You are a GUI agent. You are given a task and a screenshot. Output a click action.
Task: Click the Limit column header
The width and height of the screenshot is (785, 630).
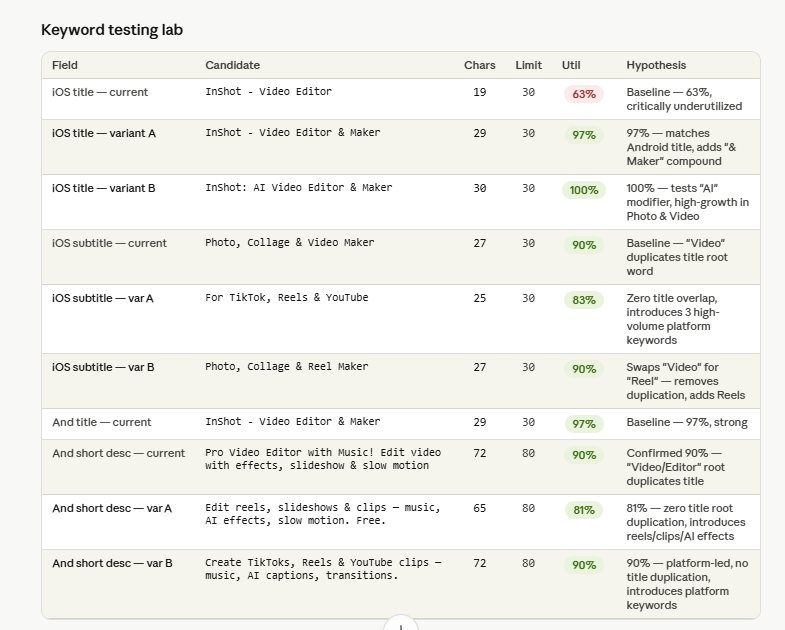click(528, 65)
